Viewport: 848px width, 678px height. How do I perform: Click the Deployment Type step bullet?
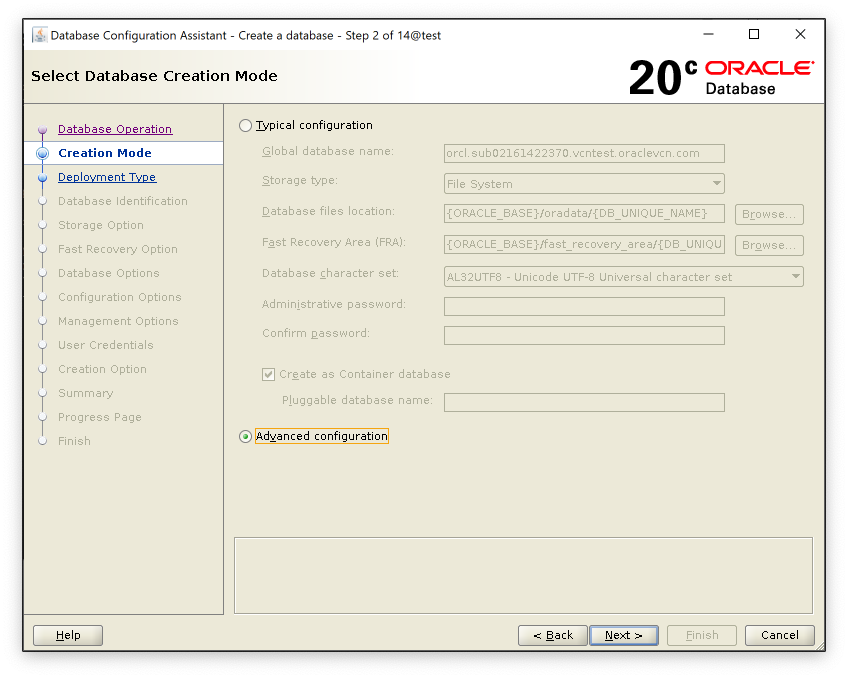coord(42,178)
